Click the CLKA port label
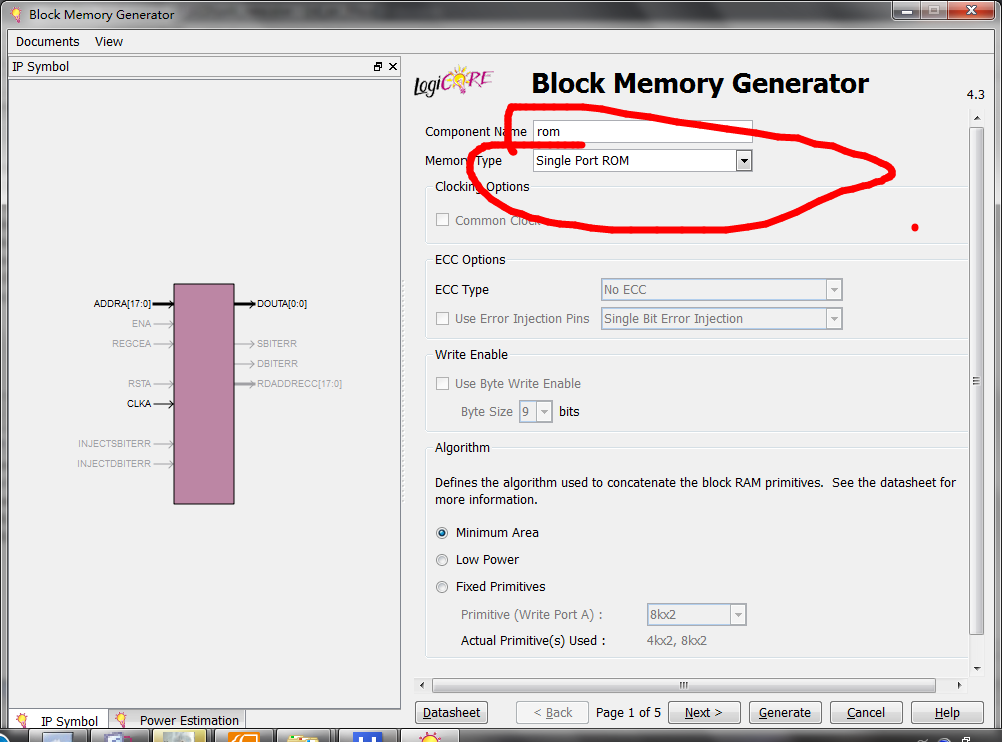Image resolution: width=1002 pixels, height=742 pixels. pyautogui.click(x=139, y=403)
